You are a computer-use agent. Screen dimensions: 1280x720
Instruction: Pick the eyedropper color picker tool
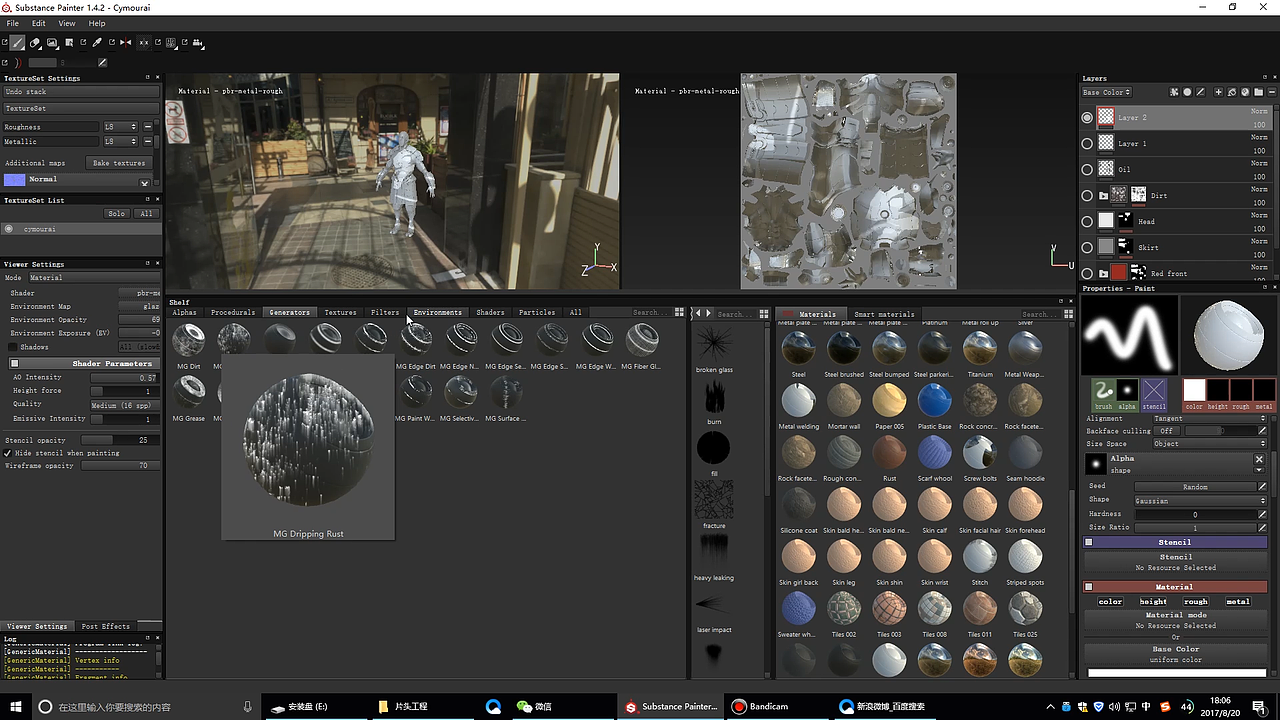[97, 43]
